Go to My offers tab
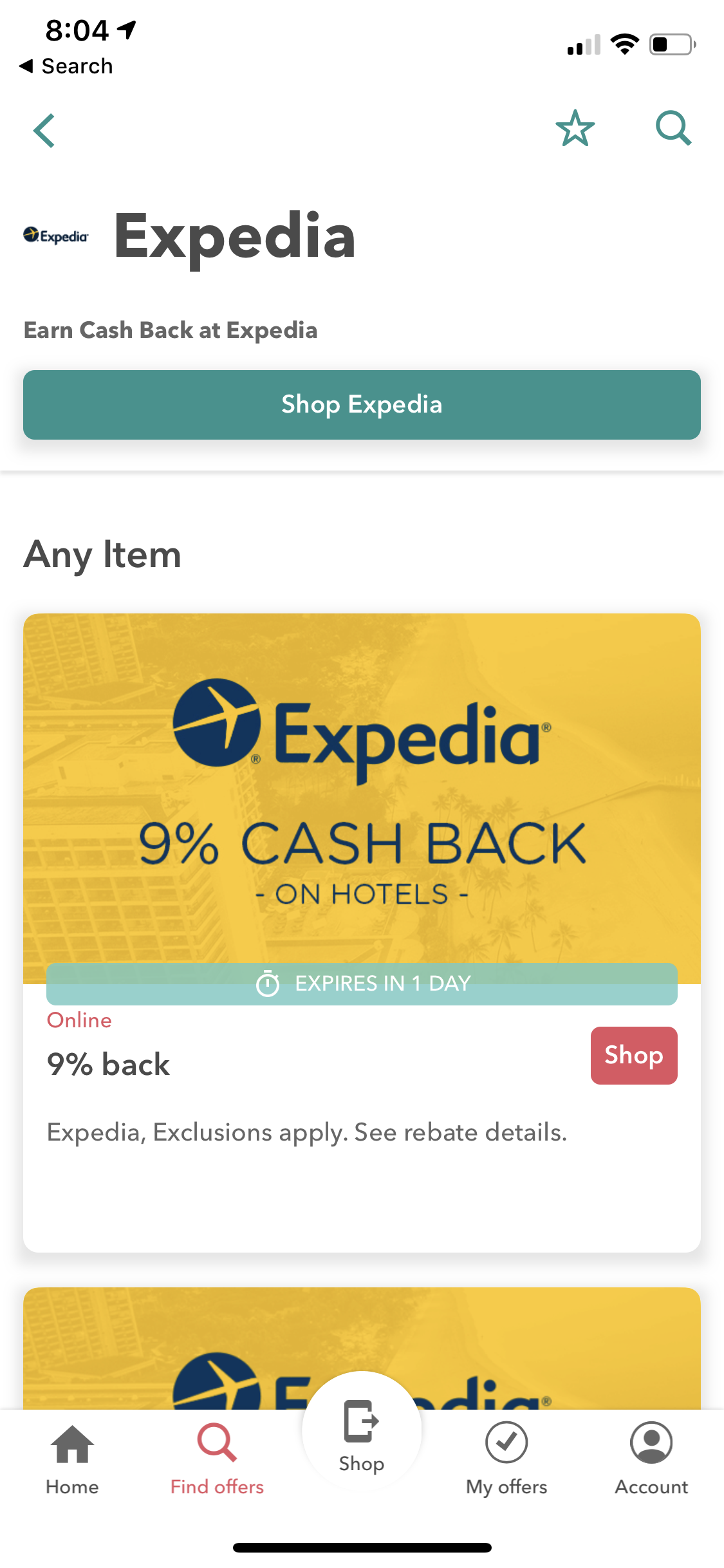Screen dimensions: 724x1568 pyautogui.click(x=506, y=1459)
